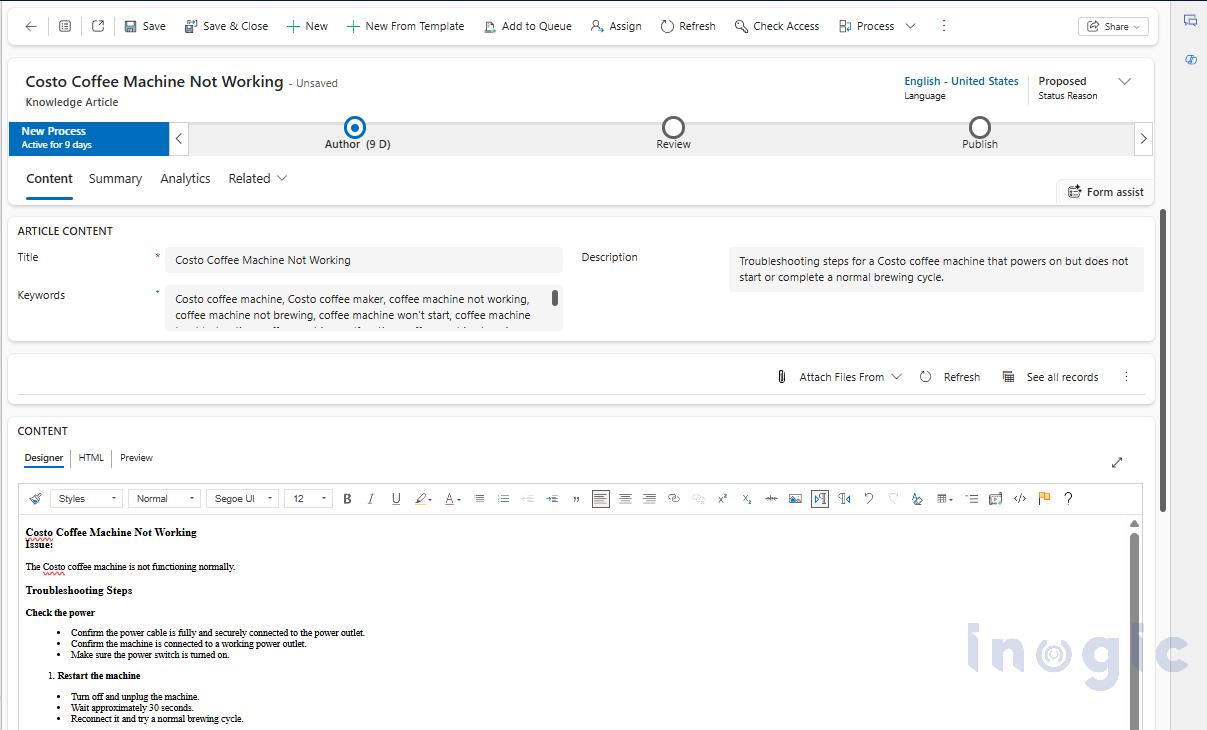Apply superscript formatting
This screenshot has width=1207, height=730.
722,498
